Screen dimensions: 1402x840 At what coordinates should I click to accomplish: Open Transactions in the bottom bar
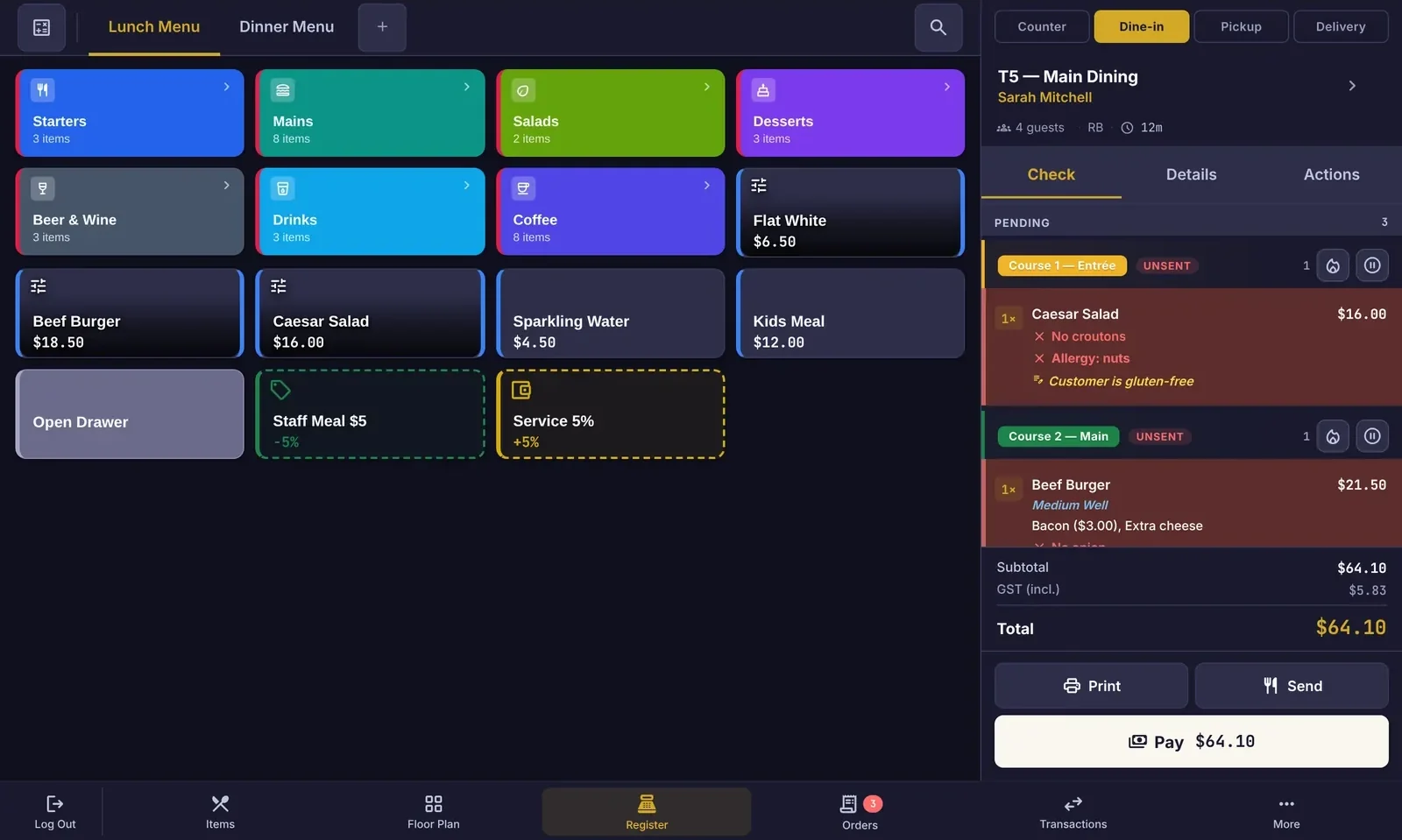coord(1073,811)
